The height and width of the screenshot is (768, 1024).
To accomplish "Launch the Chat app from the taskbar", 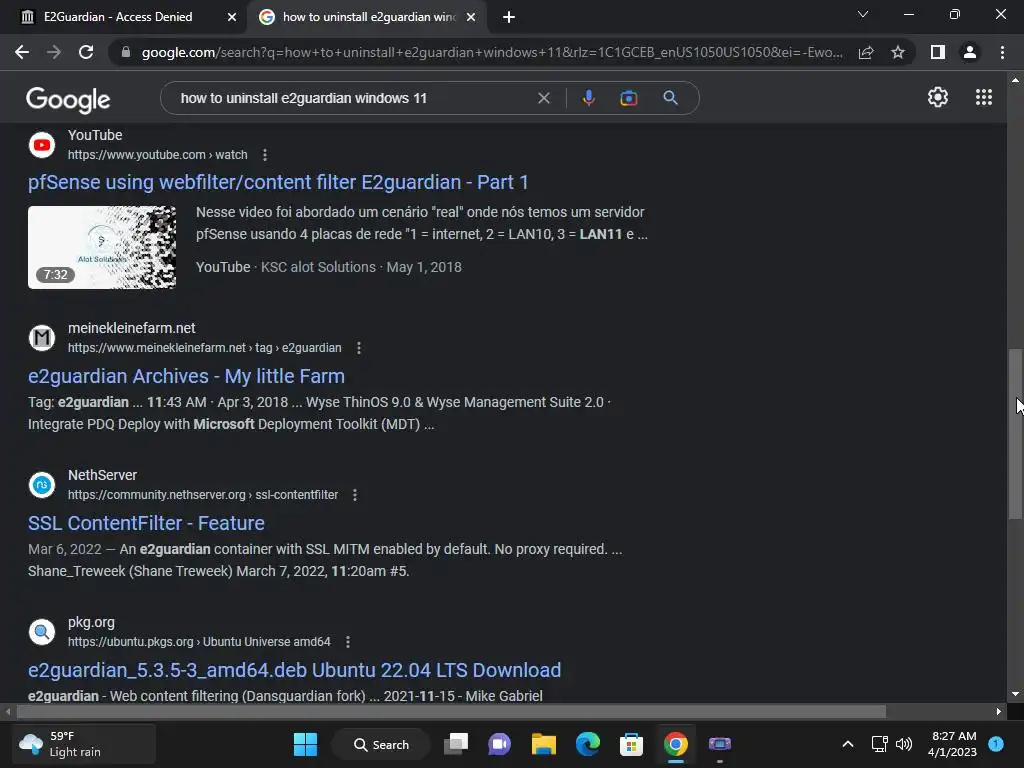I will (500, 744).
